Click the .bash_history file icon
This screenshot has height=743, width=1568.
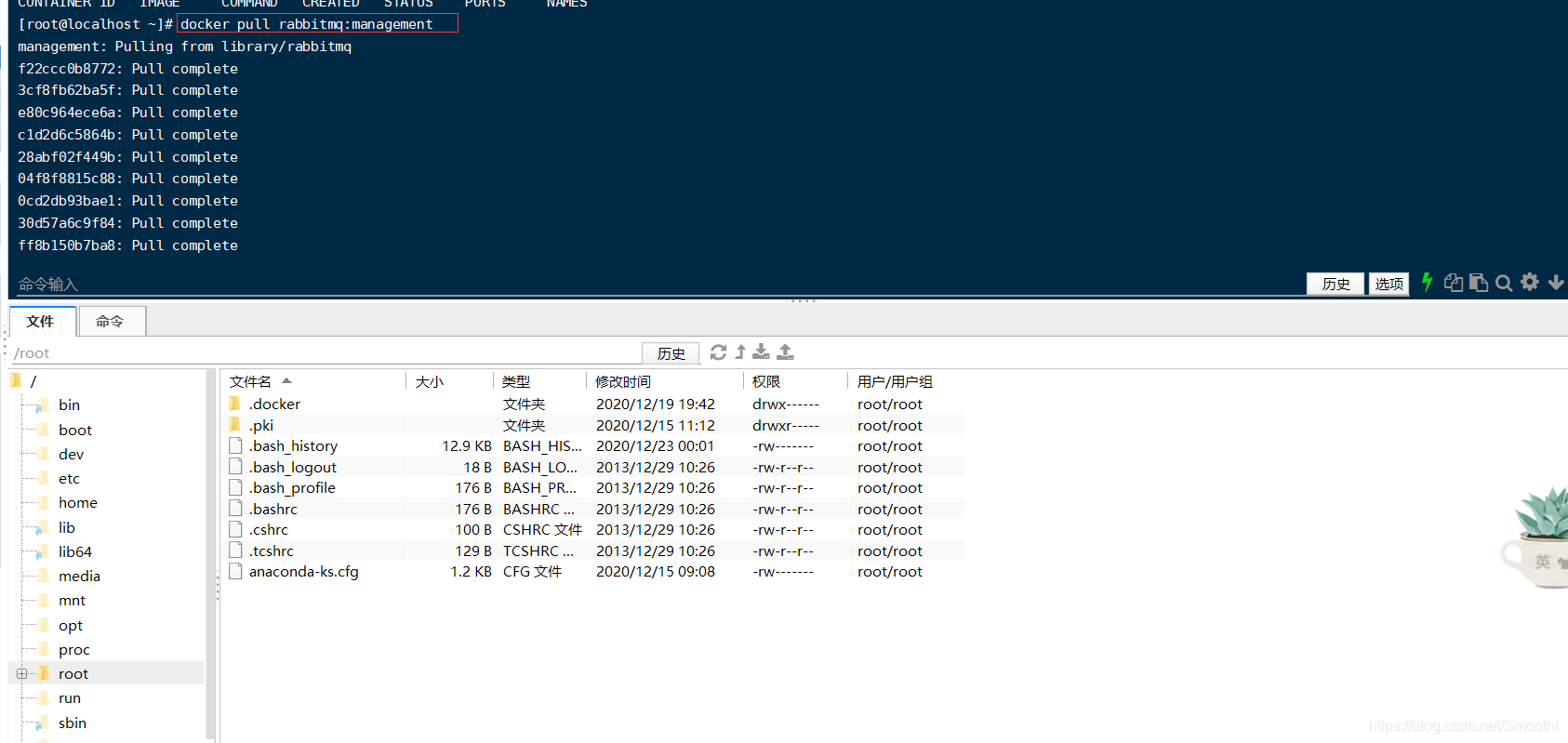tap(235, 445)
